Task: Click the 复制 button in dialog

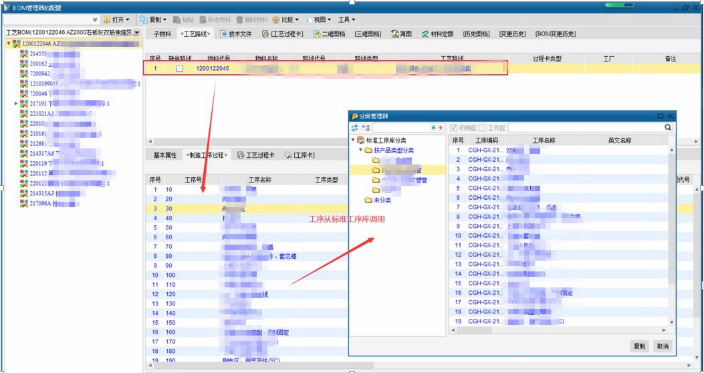Action: [639, 346]
